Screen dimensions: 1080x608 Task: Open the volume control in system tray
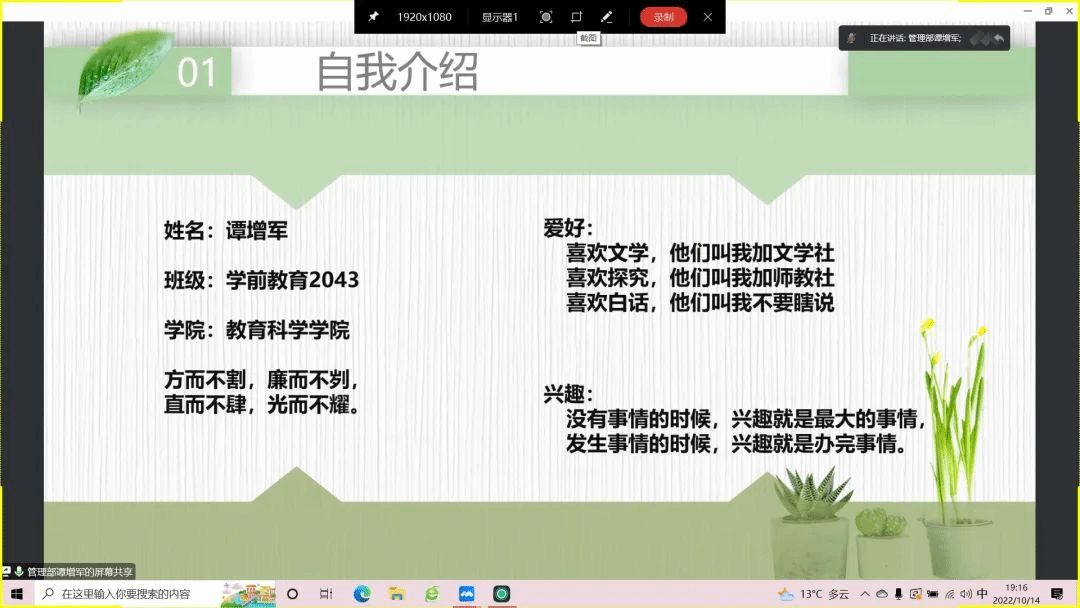(965, 594)
